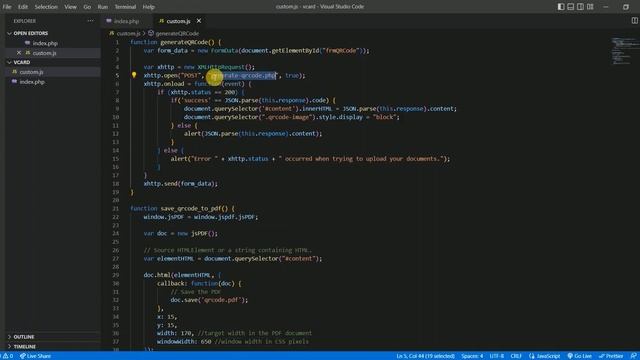Screen dimensions: 640x360
Task: Click line number 21 in the gutter
Action: [116, 209]
